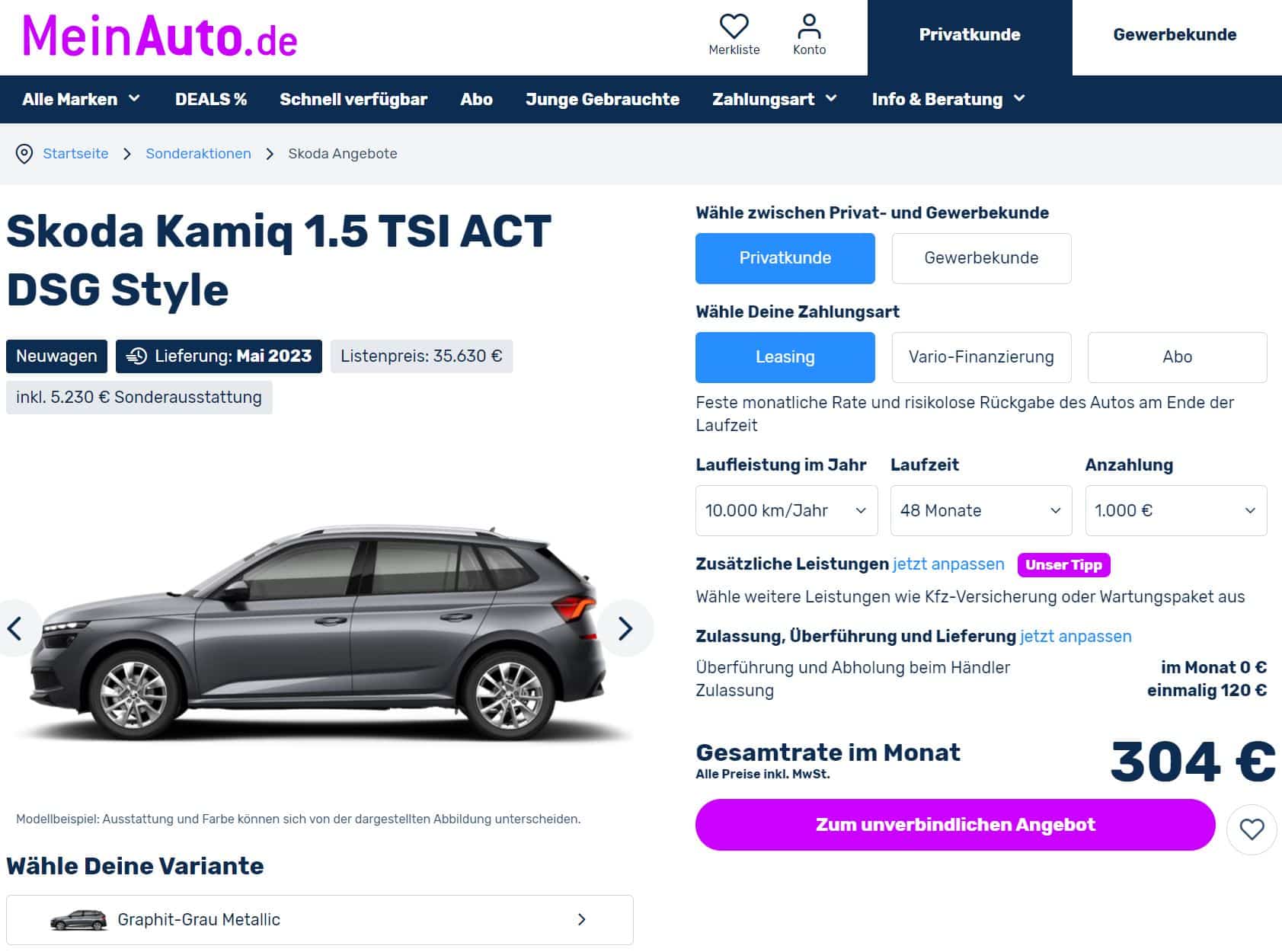1282x952 pixels.
Task: Show the previous car image
Action: pos(15,628)
